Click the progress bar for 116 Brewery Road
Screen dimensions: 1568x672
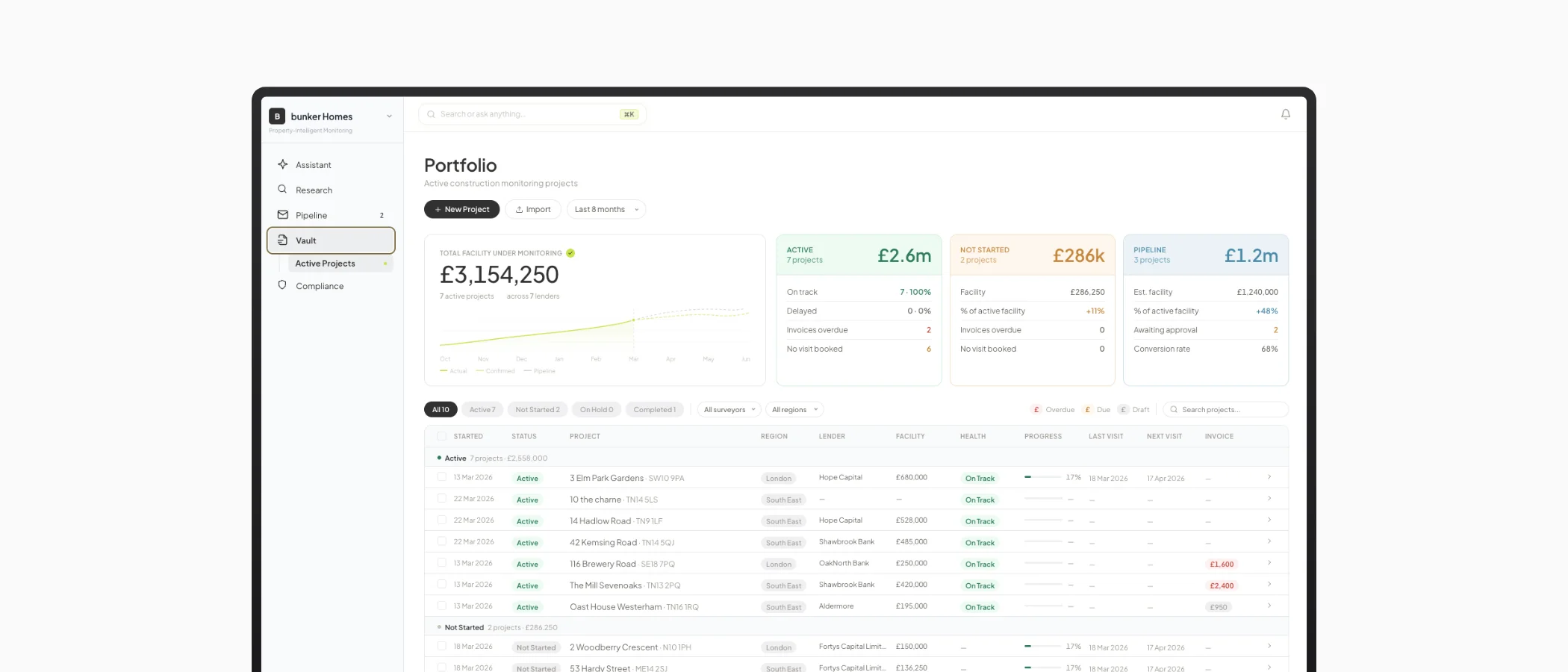click(x=1044, y=564)
